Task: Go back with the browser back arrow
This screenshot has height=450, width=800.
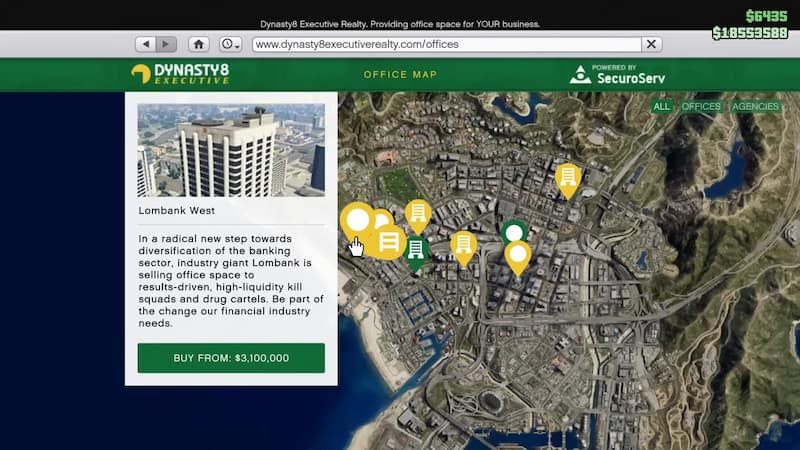Action: tap(146, 44)
